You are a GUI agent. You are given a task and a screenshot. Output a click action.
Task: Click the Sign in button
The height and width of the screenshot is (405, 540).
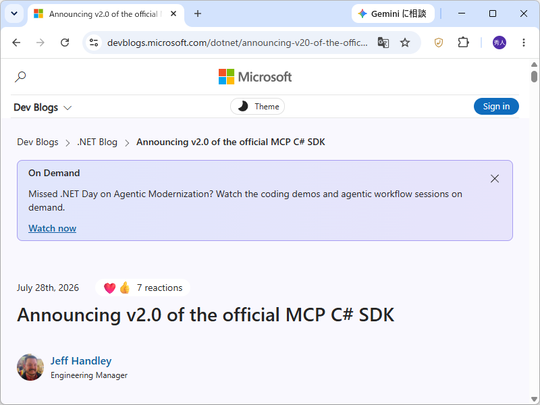(x=496, y=106)
